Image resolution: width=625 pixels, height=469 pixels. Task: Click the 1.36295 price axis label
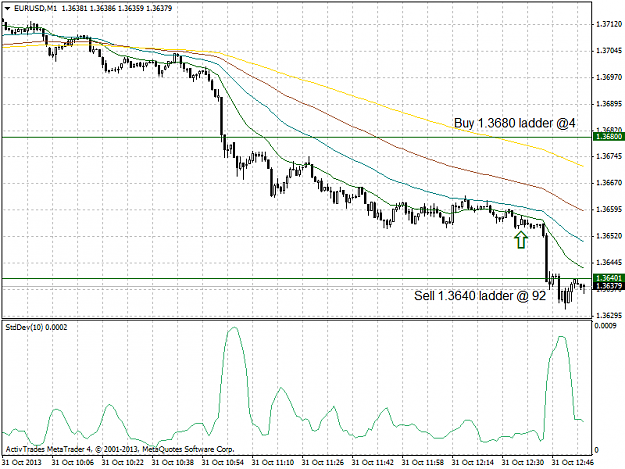609,315
